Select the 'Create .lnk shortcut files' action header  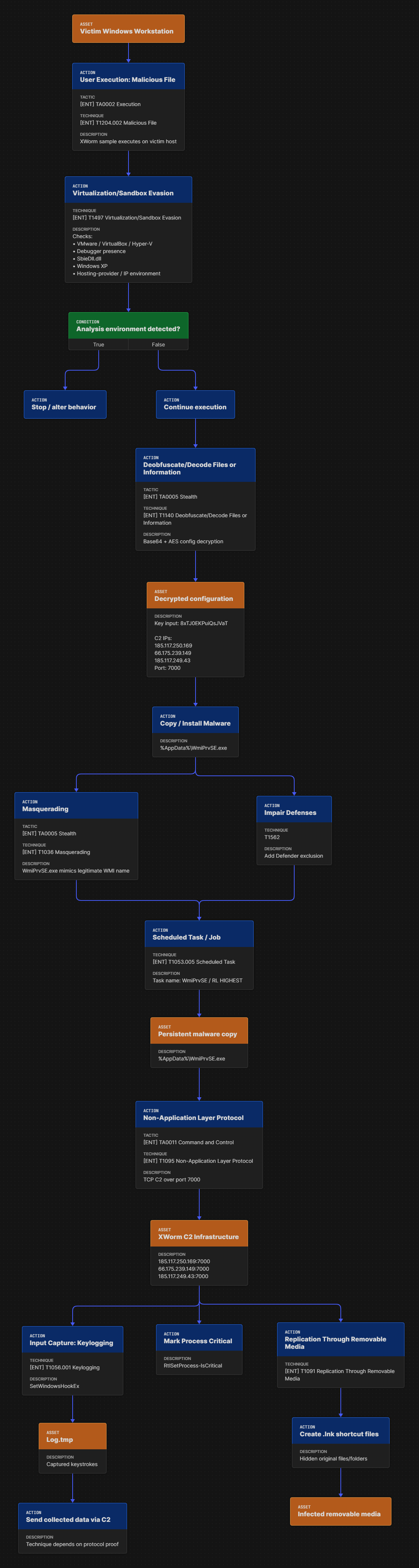tap(340, 1431)
